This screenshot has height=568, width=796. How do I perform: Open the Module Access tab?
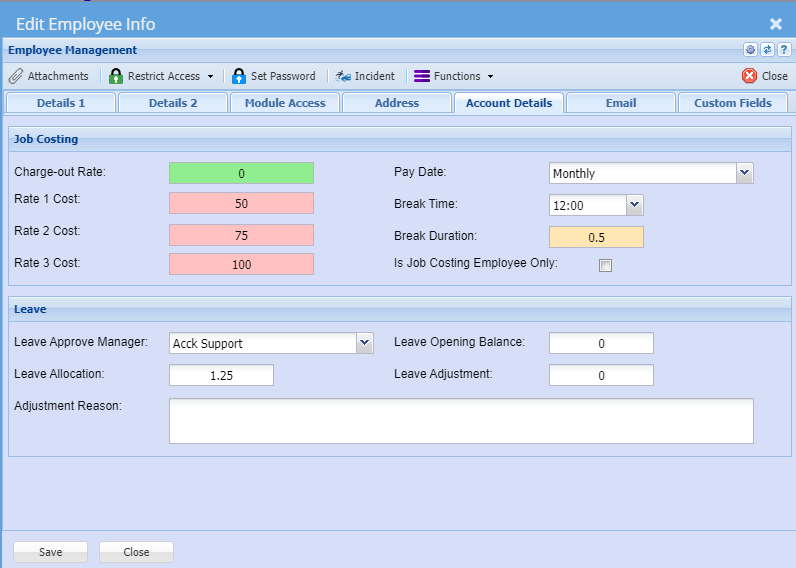coord(285,103)
